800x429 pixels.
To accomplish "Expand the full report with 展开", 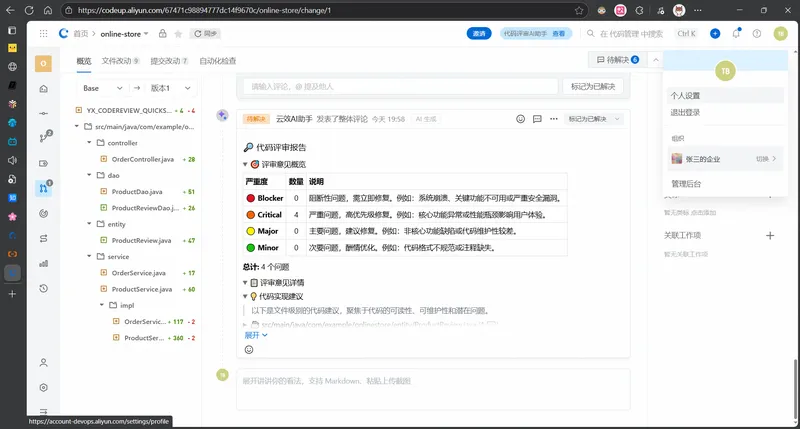I will (256, 335).
